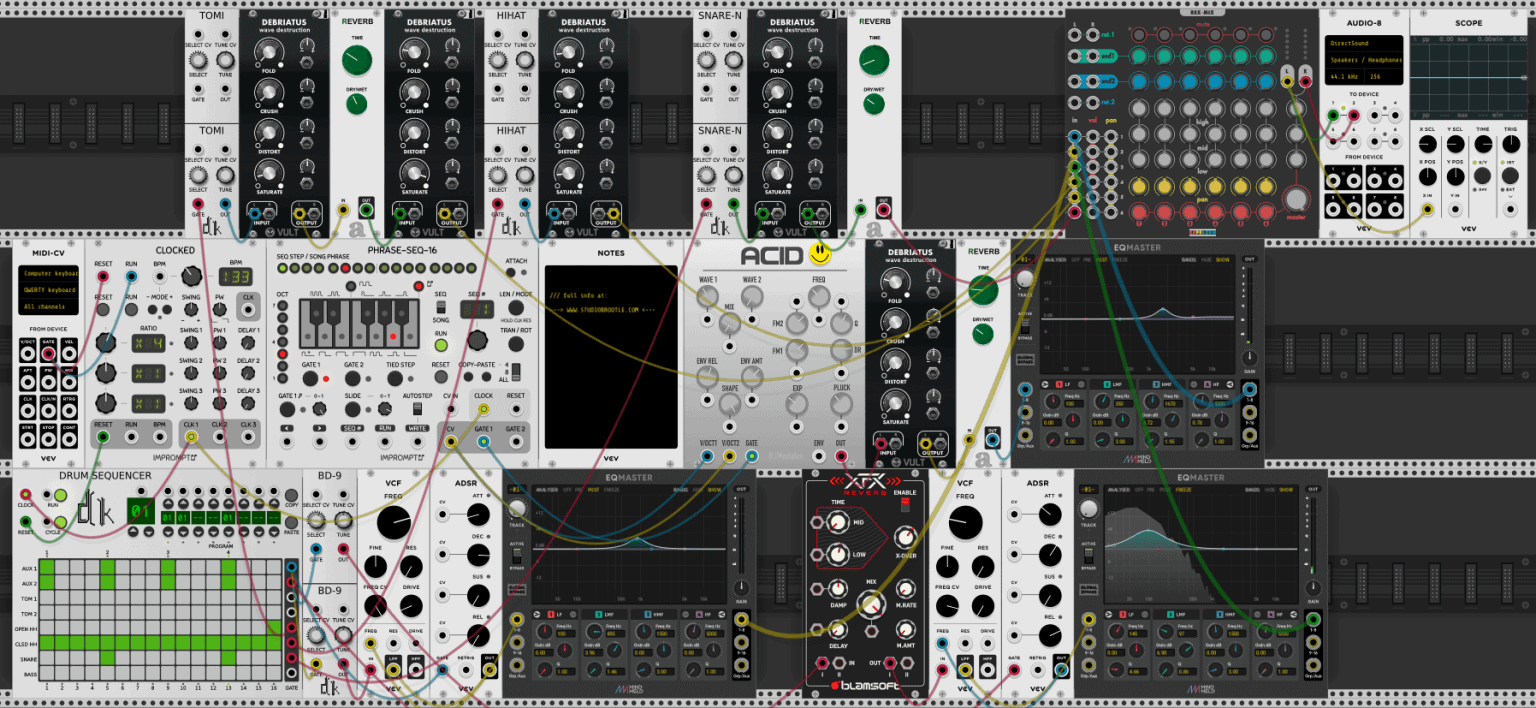Flip the ACTIVE/BYPASS switch on EQMASTER
The height and width of the screenshot is (708, 1536).
point(1025,327)
